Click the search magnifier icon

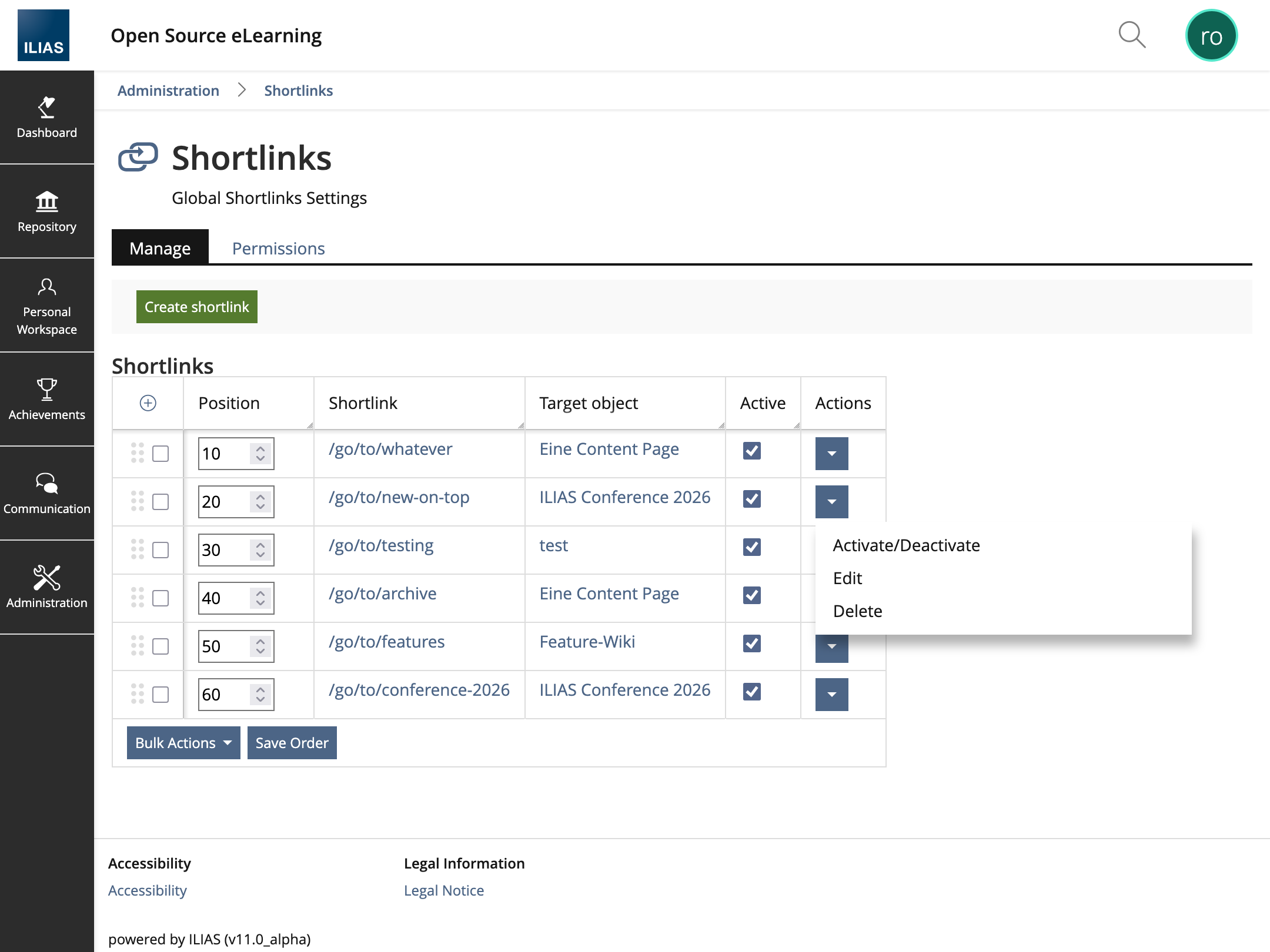point(1131,35)
